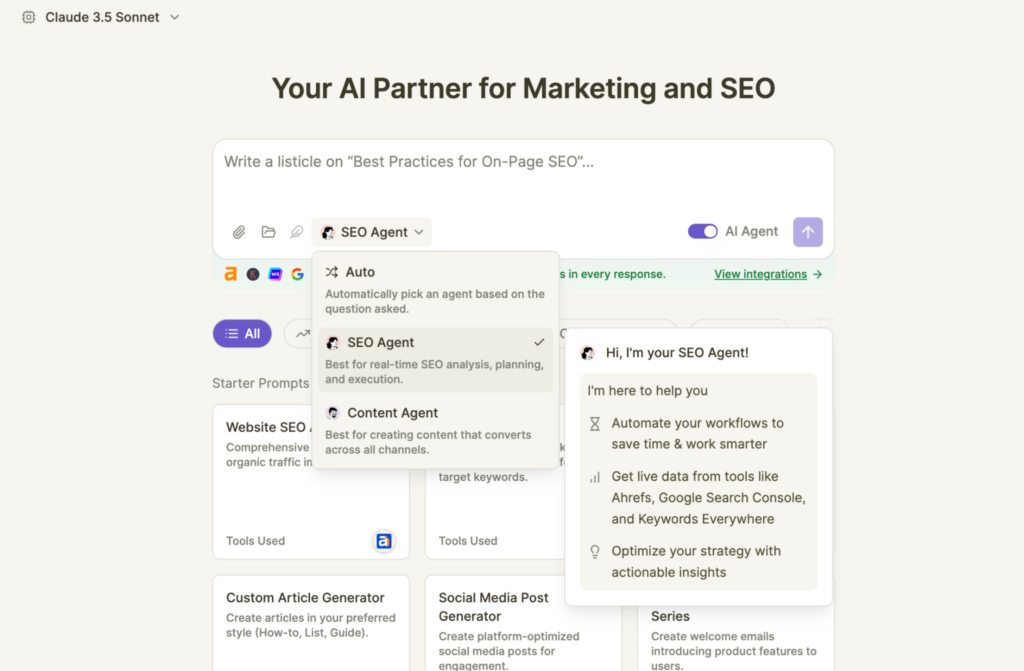Click the paperclip attach file icon
The height and width of the screenshot is (671, 1024).
coord(239,232)
